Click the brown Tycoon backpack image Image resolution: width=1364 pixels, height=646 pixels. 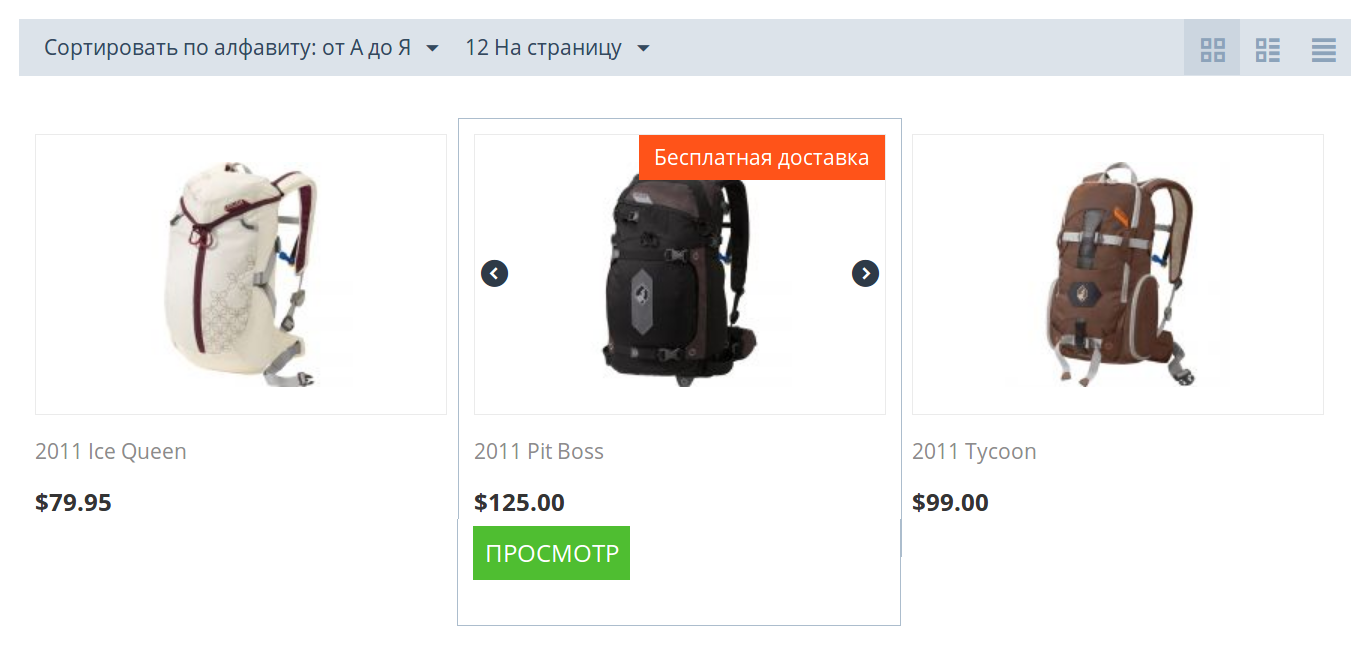[1118, 275]
